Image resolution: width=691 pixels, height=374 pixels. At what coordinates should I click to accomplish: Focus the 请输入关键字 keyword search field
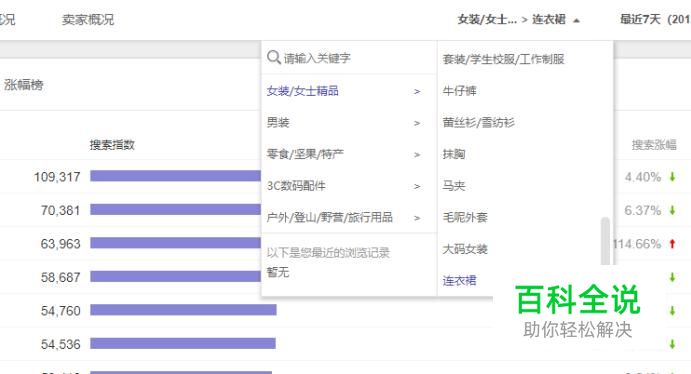(349, 58)
